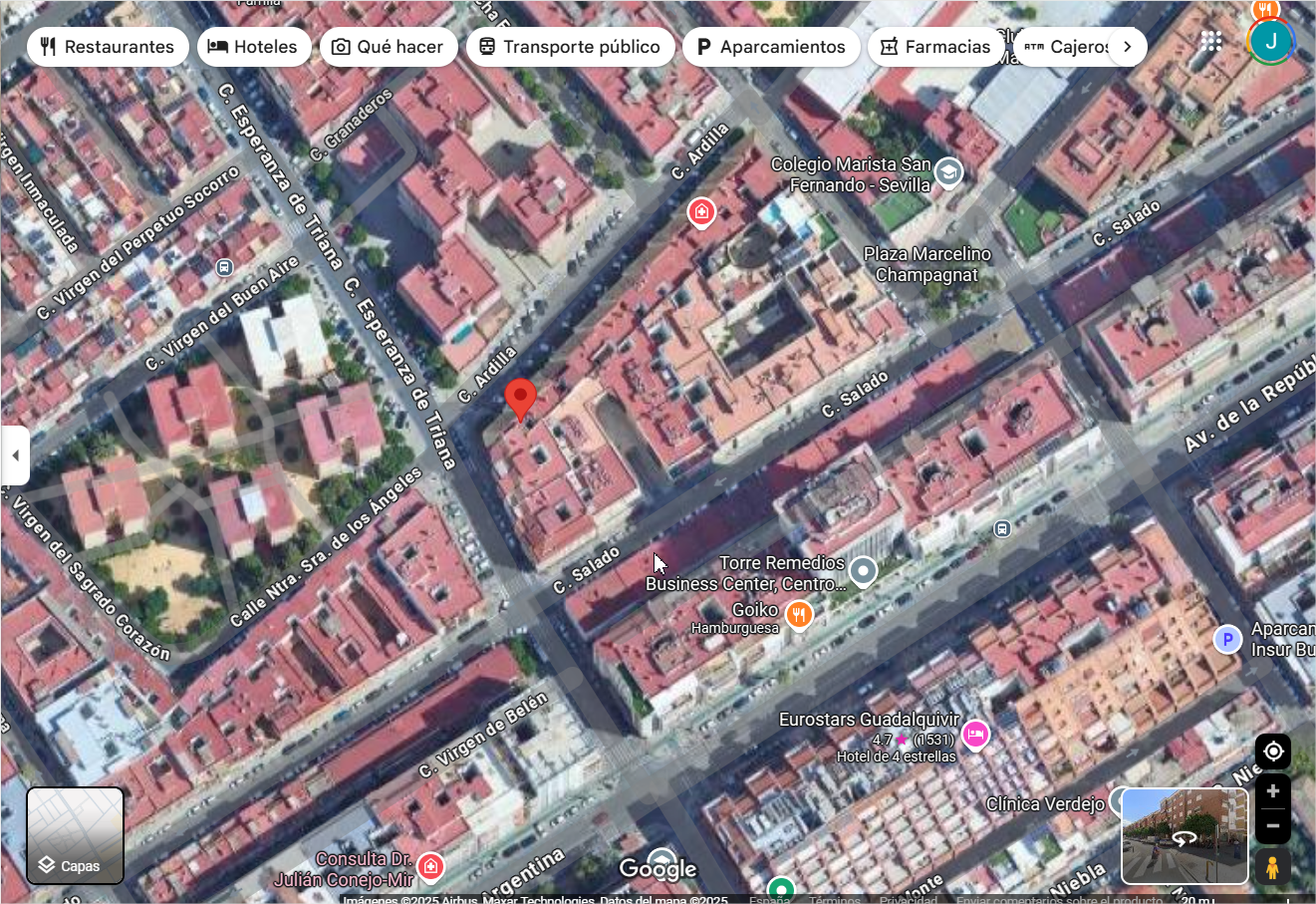Zoom in with the plus button
Image resolution: width=1316 pixels, height=904 pixels.
tap(1273, 791)
